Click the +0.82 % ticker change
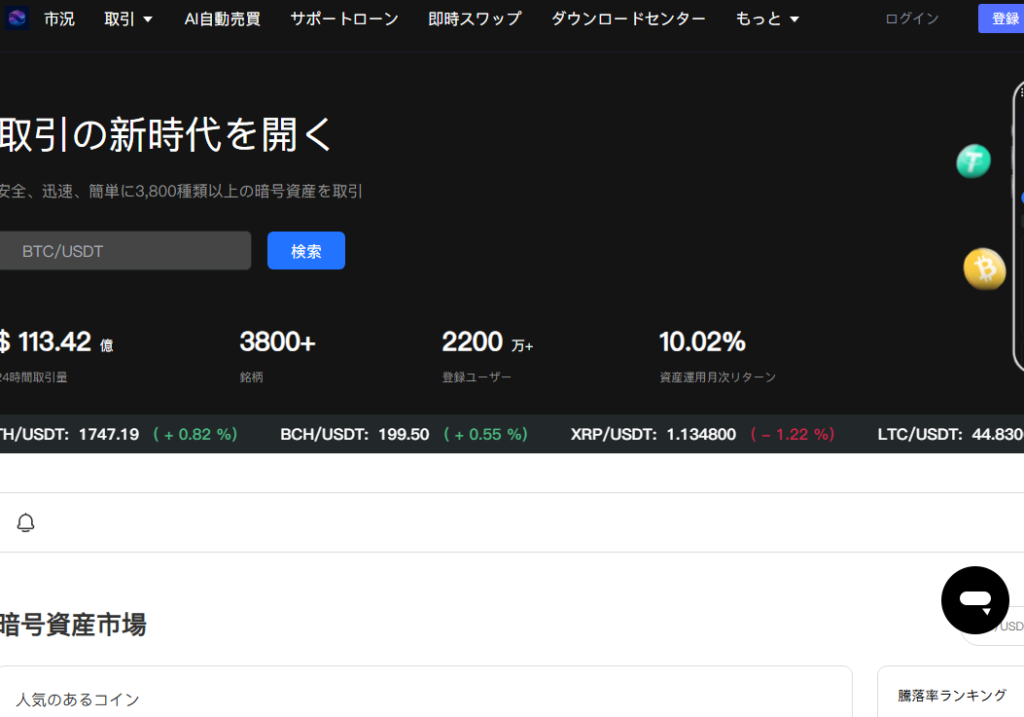 [195, 434]
